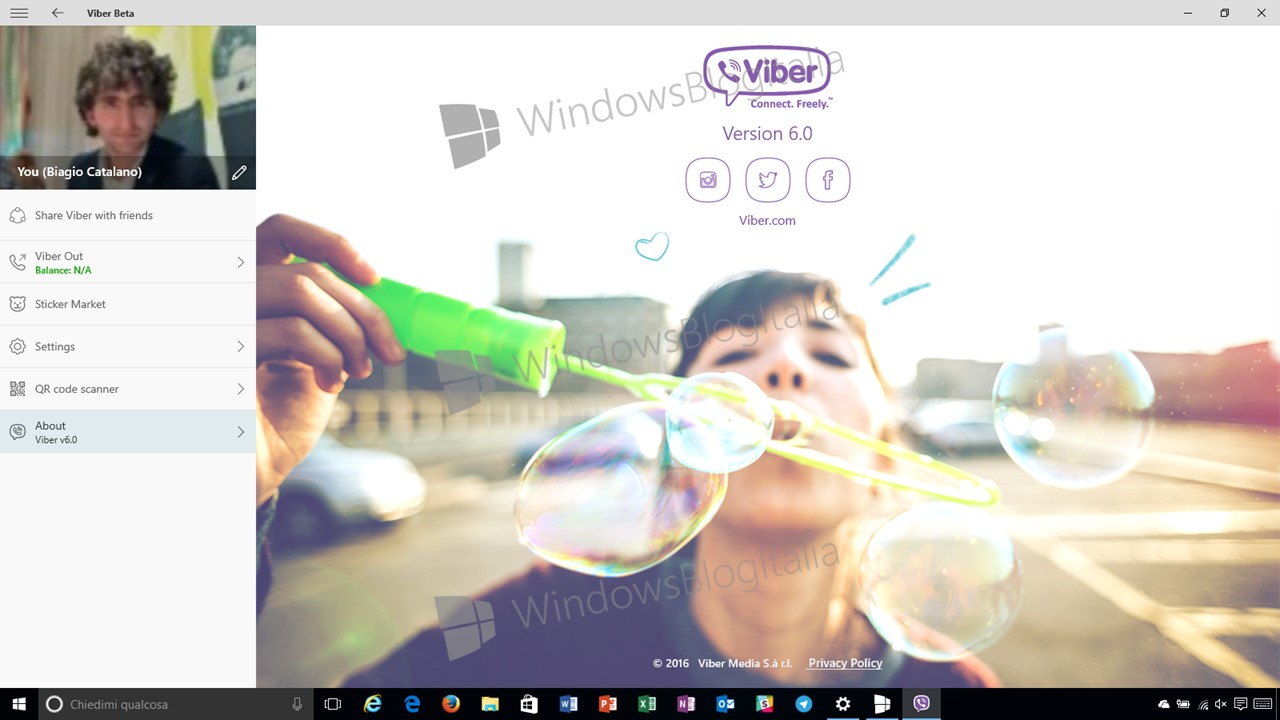The height and width of the screenshot is (720, 1280).
Task: Select the About Viber v6.0 item
Action: tap(128, 432)
